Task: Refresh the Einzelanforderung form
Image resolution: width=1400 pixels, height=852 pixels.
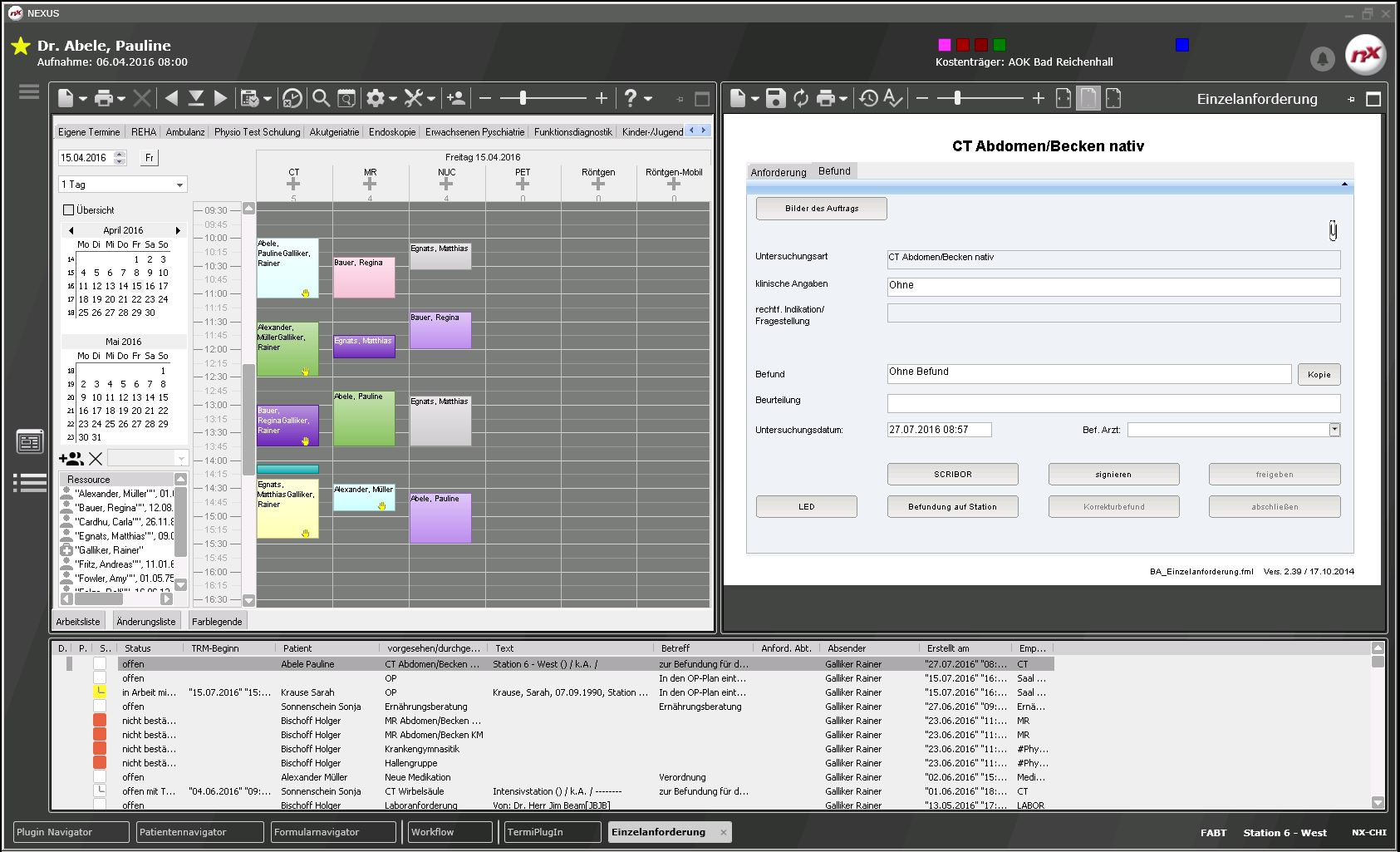Action: pyautogui.click(x=801, y=99)
